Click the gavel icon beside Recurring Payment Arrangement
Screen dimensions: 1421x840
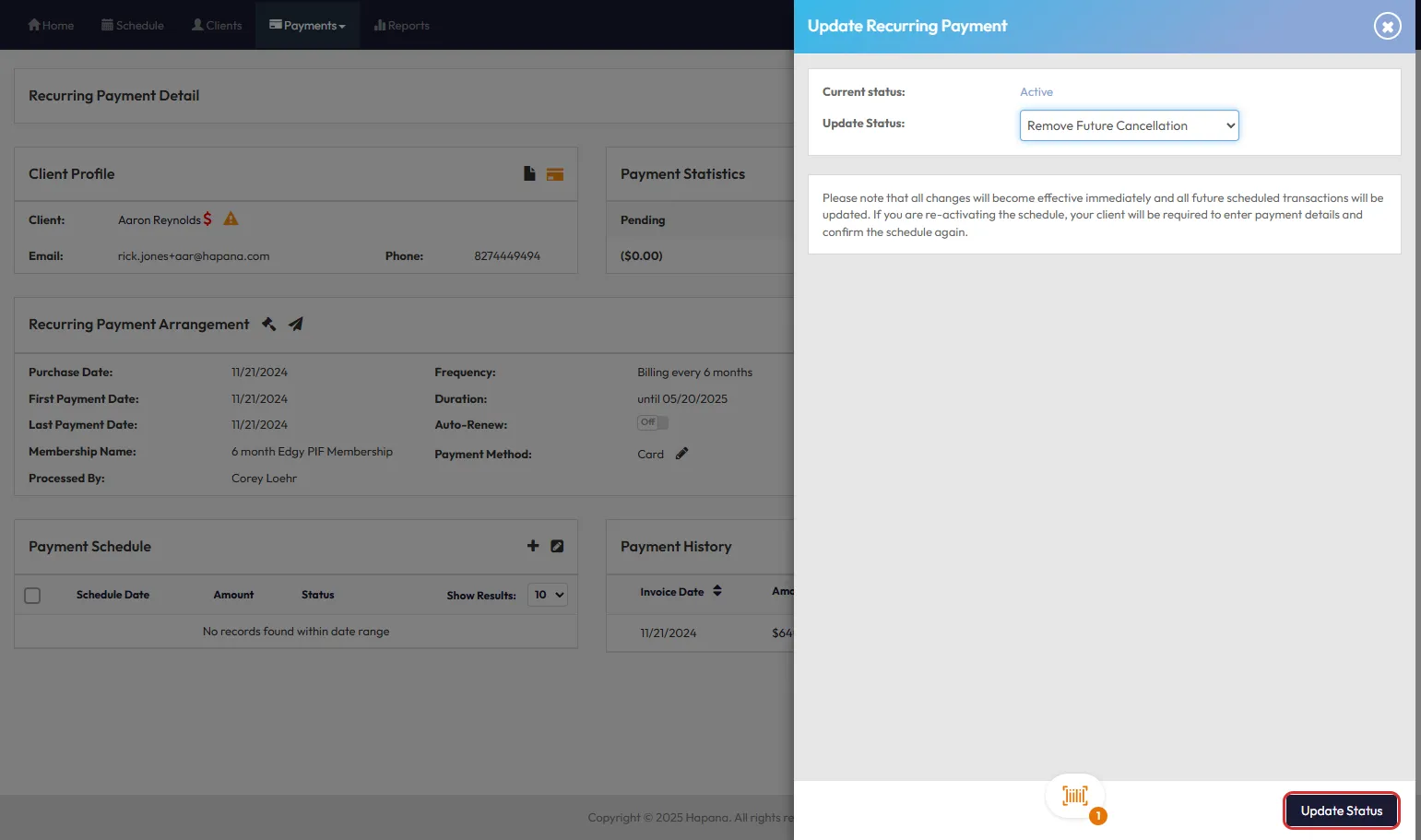click(x=269, y=324)
